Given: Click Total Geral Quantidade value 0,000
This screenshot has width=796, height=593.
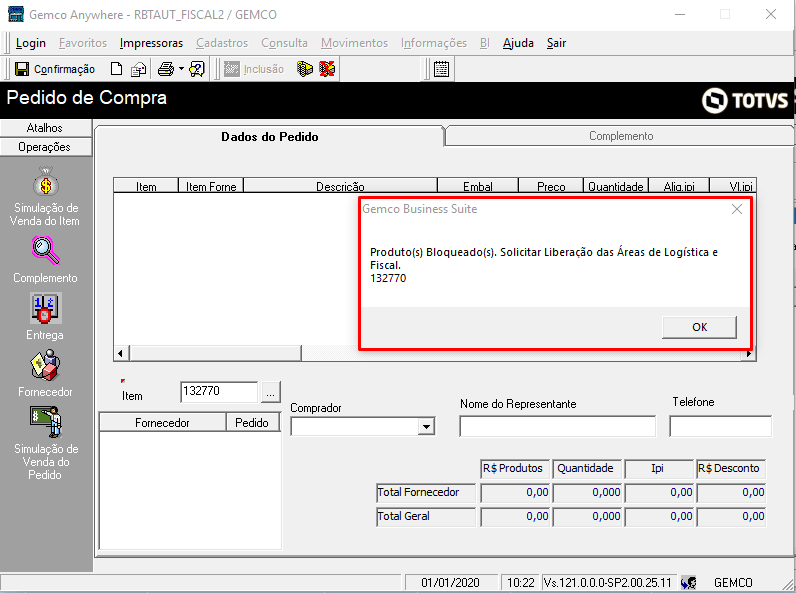Looking at the screenshot, I should (587, 516).
